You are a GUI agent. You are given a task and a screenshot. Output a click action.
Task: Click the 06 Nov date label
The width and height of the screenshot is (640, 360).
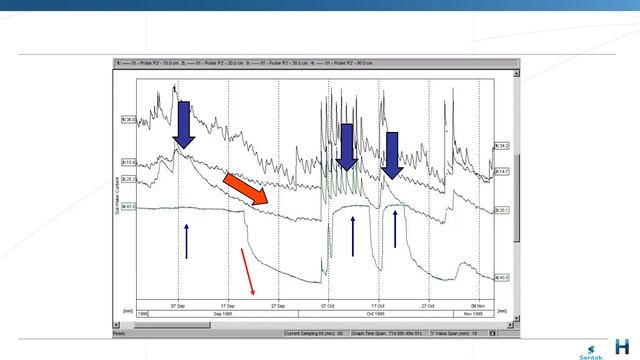(x=478, y=306)
